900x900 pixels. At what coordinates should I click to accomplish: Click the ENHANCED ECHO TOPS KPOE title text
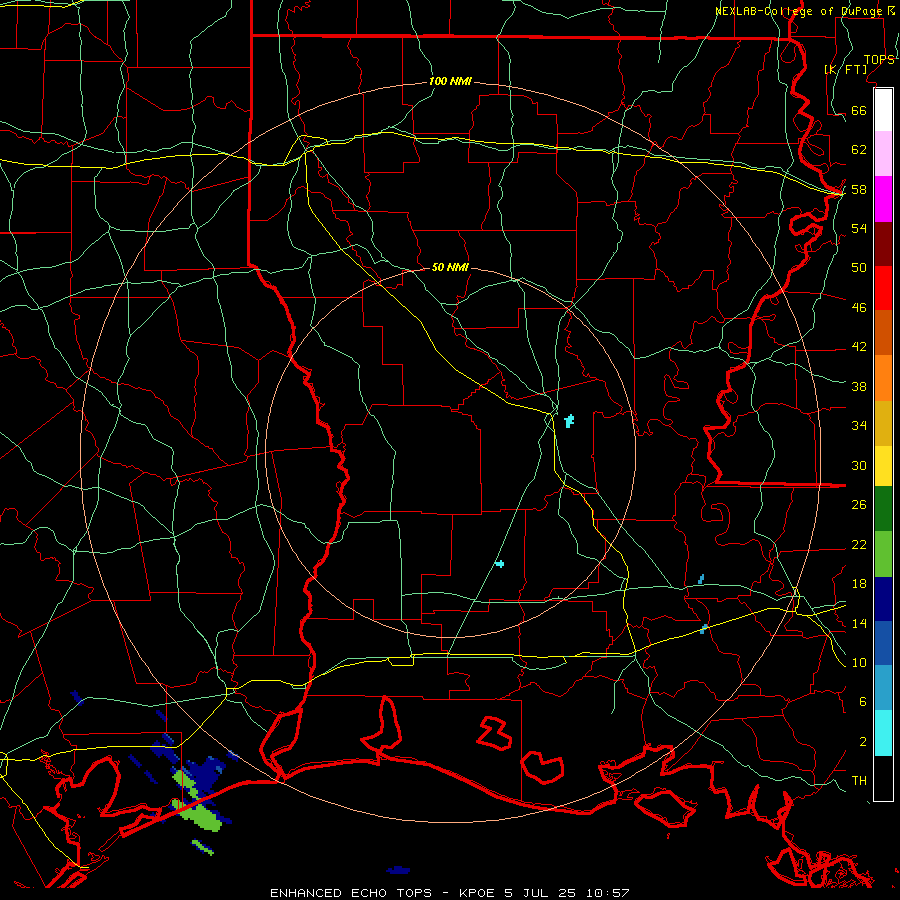(449, 893)
